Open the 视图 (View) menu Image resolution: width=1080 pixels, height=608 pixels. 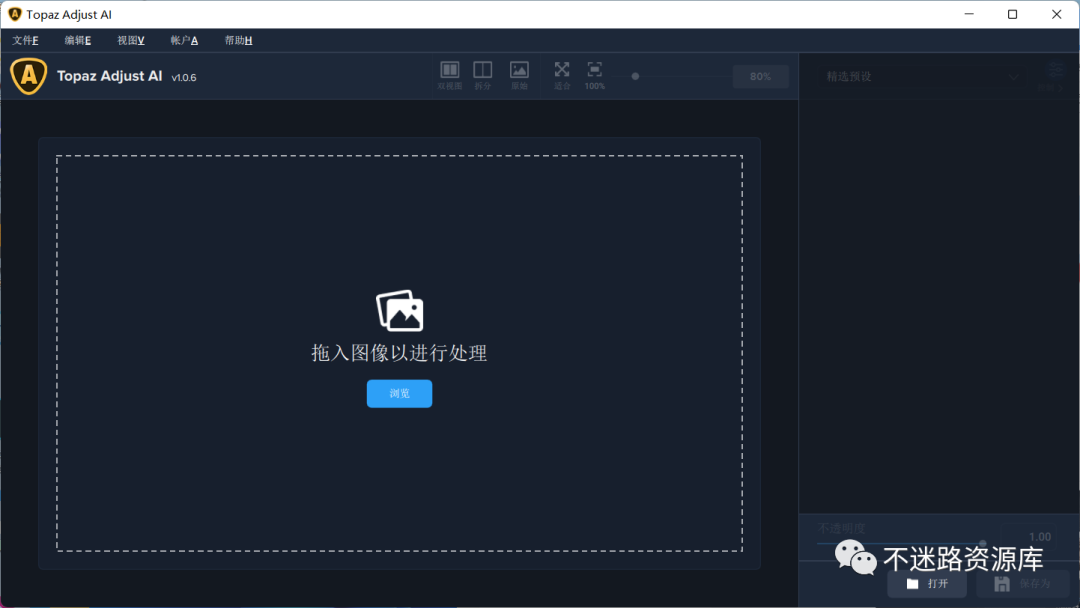tap(131, 41)
